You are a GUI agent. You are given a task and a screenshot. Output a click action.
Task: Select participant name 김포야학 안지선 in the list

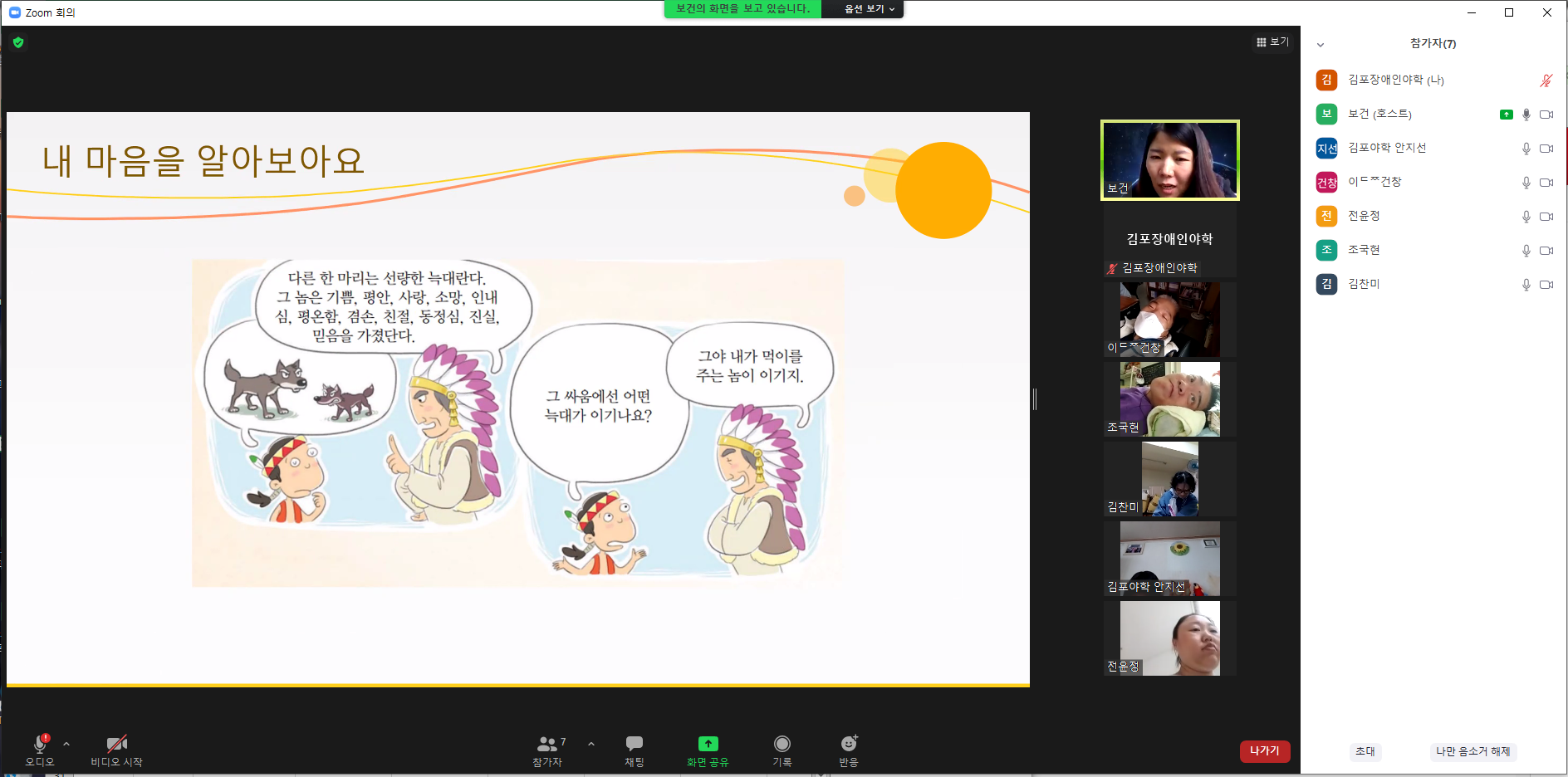point(1387,148)
